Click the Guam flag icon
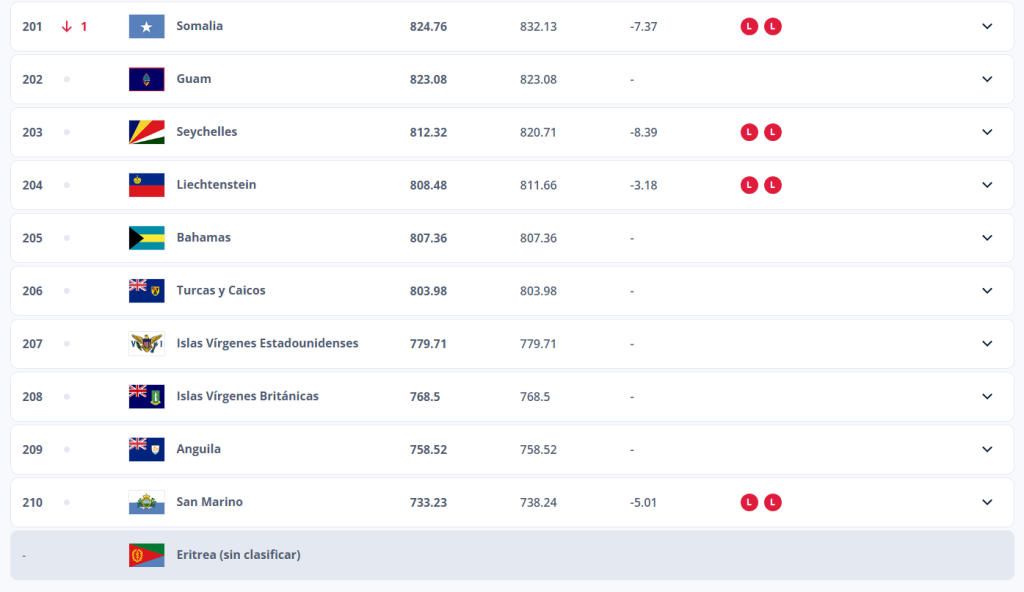This screenshot has width=1024, height=592. tap(146, 80)
